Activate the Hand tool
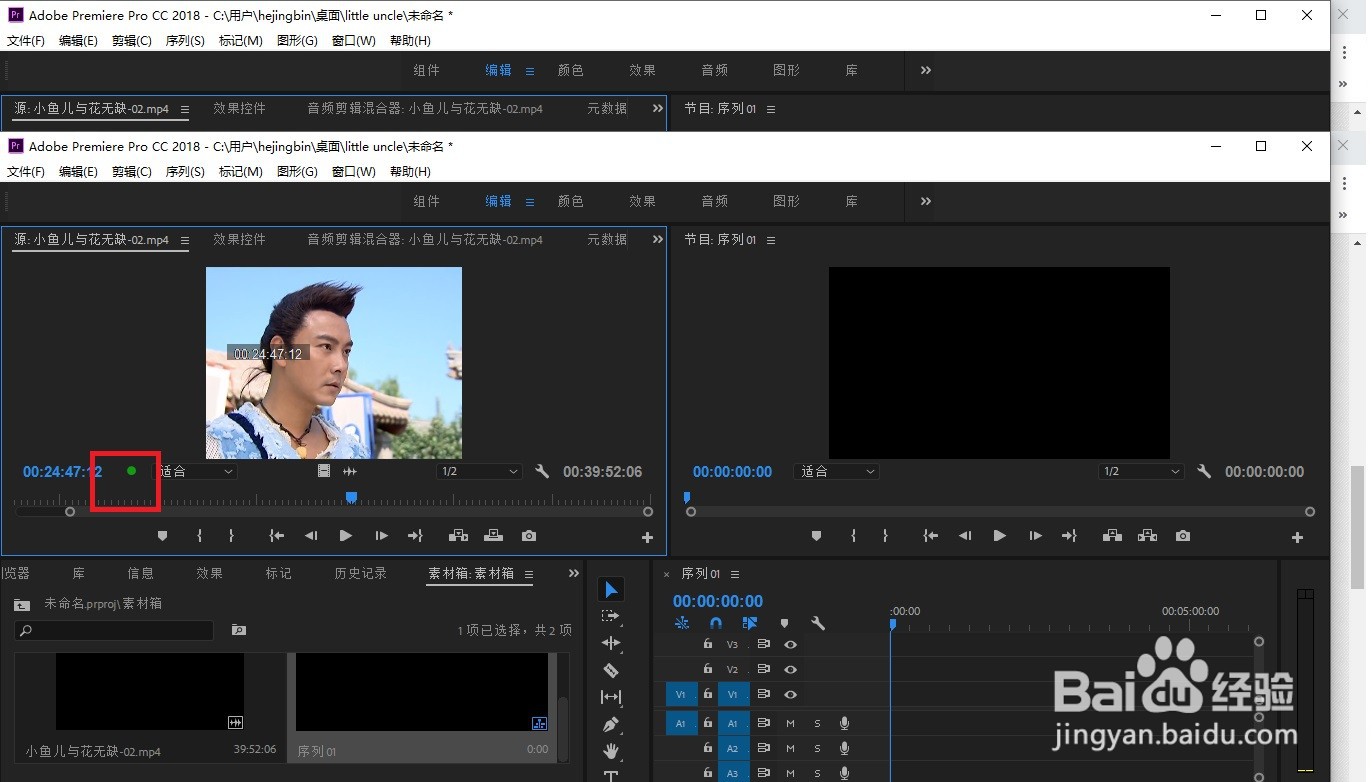Image resolution: width=1372 pixels, height=782 pixels. 610,747
